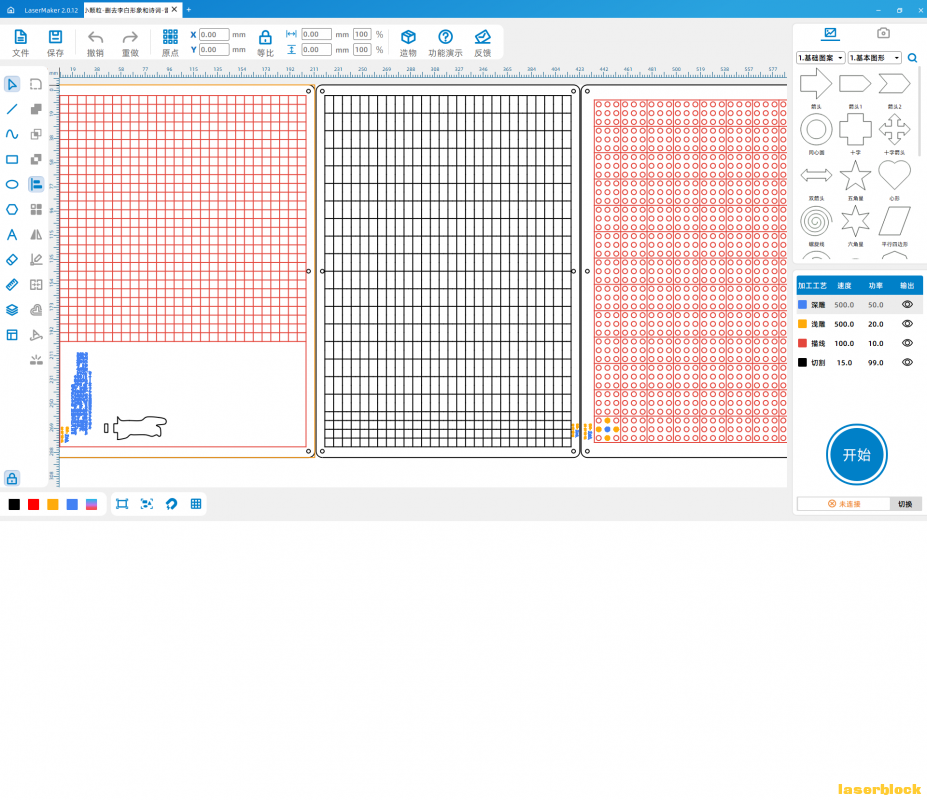The width and height of the screenshot is (927, 800).
Task: Open the 1.基本图形 subcategory dropdown
Action: click(875, 58)
